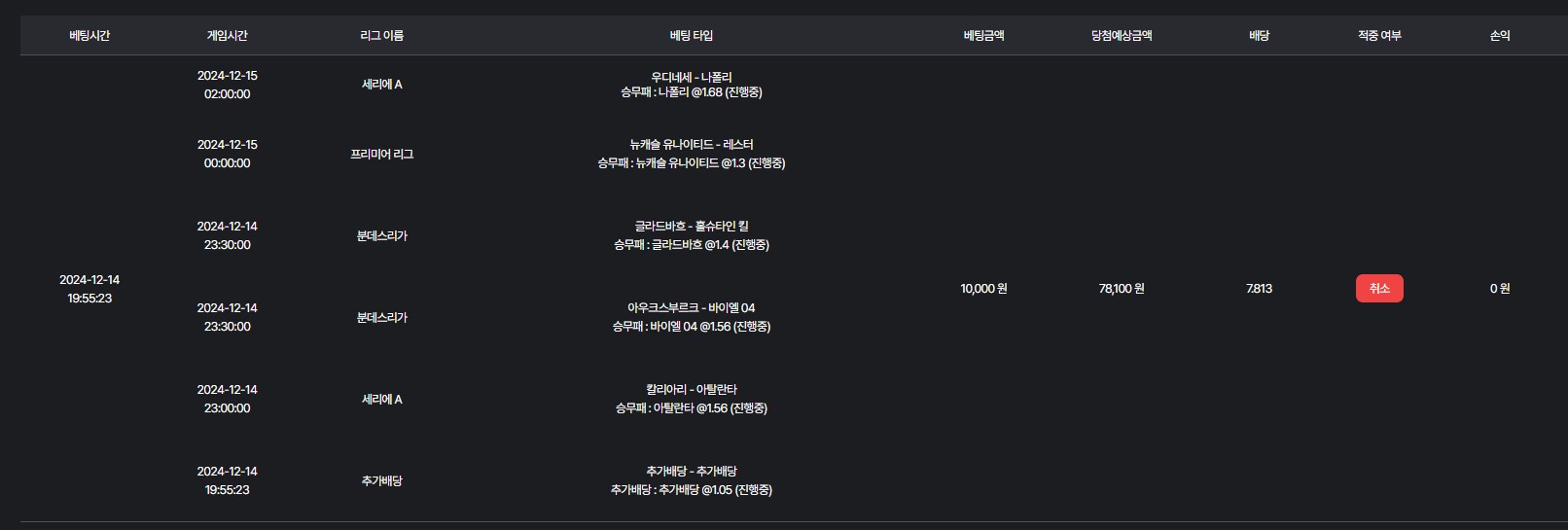Click the 베팅 타입 column header
The image size is (1568, 530).
tap(691, 36)
